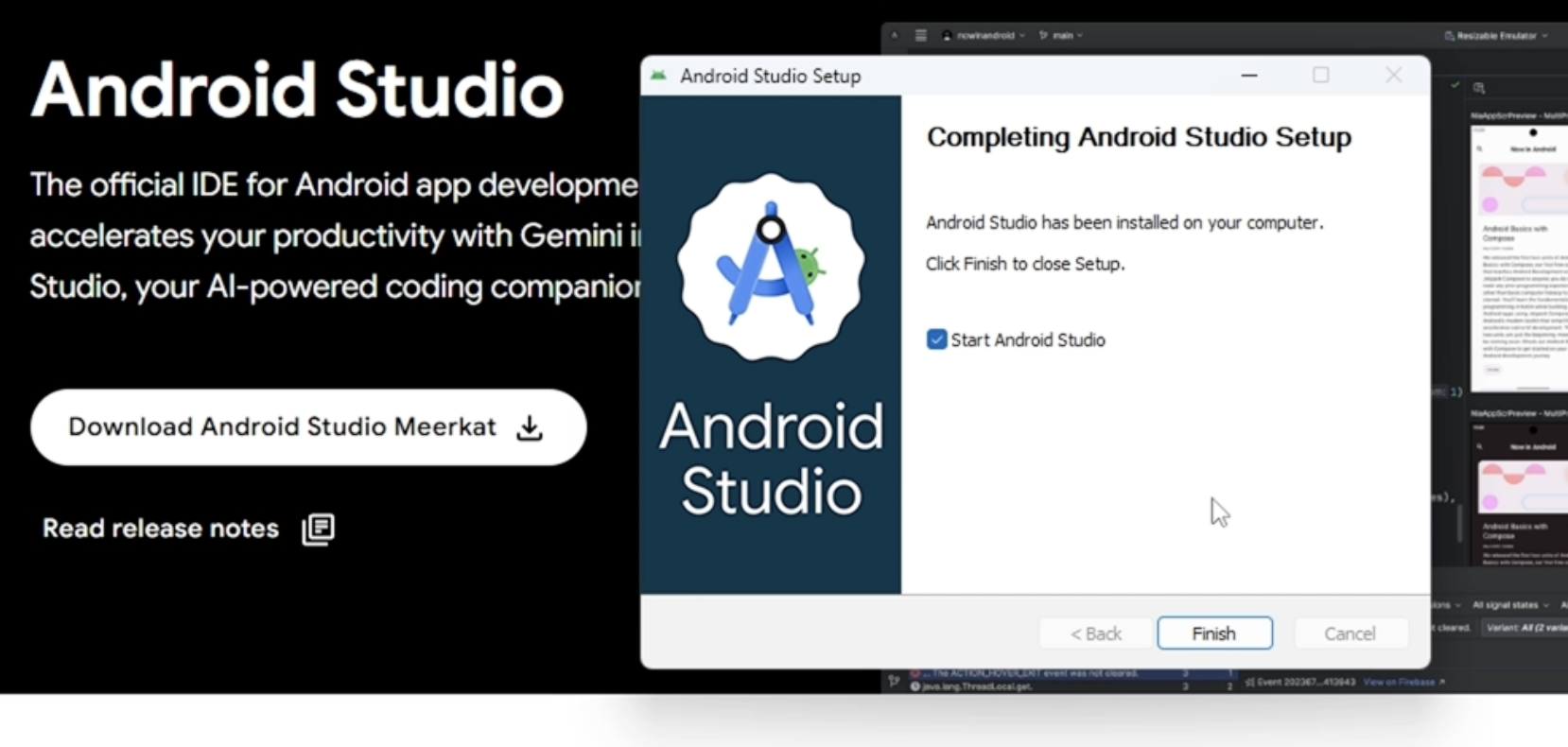The image size is (1568, 747).
Task: Click the Android Studio compass logo in Setup
Action: 771,267
